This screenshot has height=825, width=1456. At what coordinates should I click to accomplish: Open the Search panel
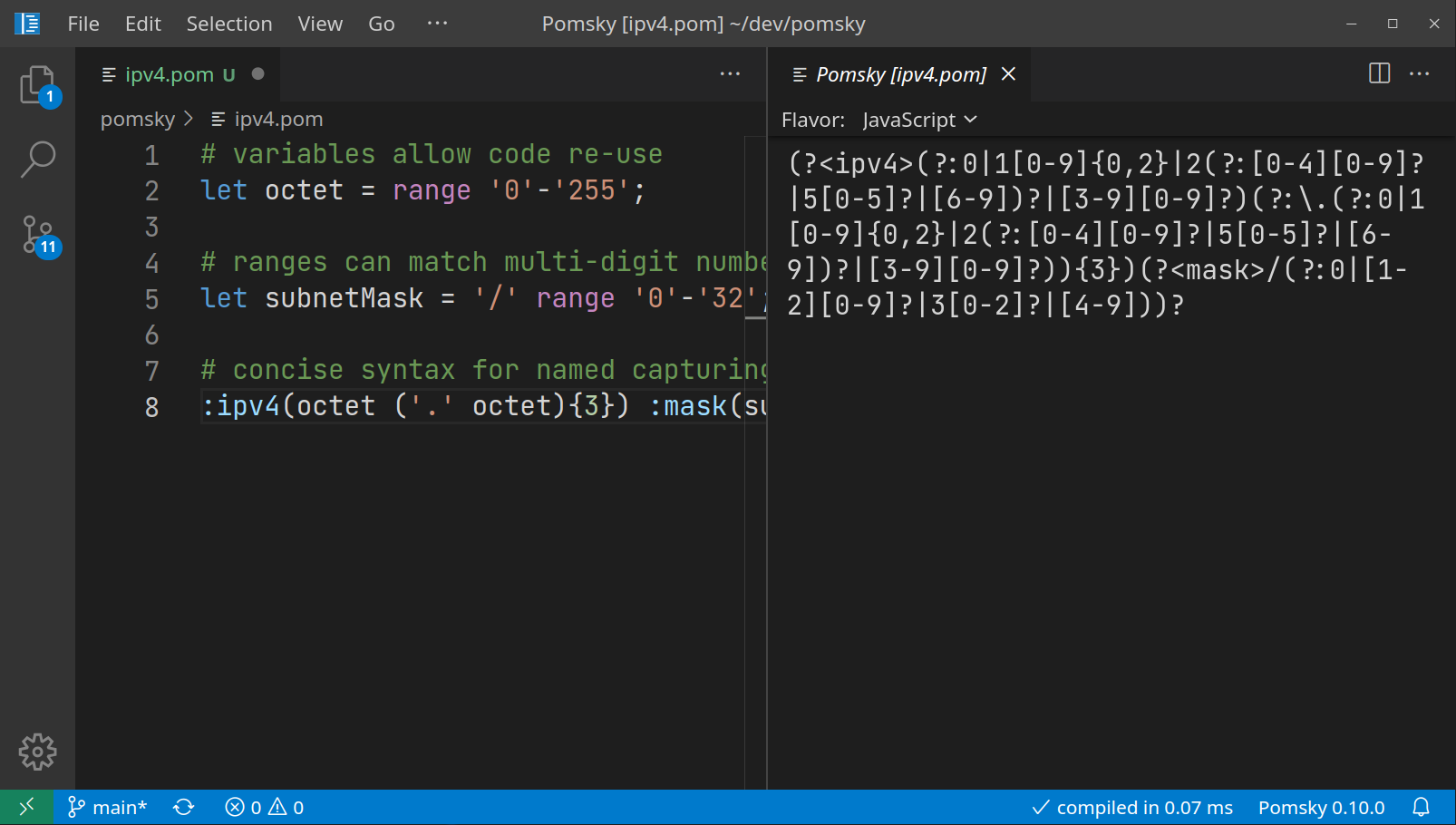click(37, 159)
